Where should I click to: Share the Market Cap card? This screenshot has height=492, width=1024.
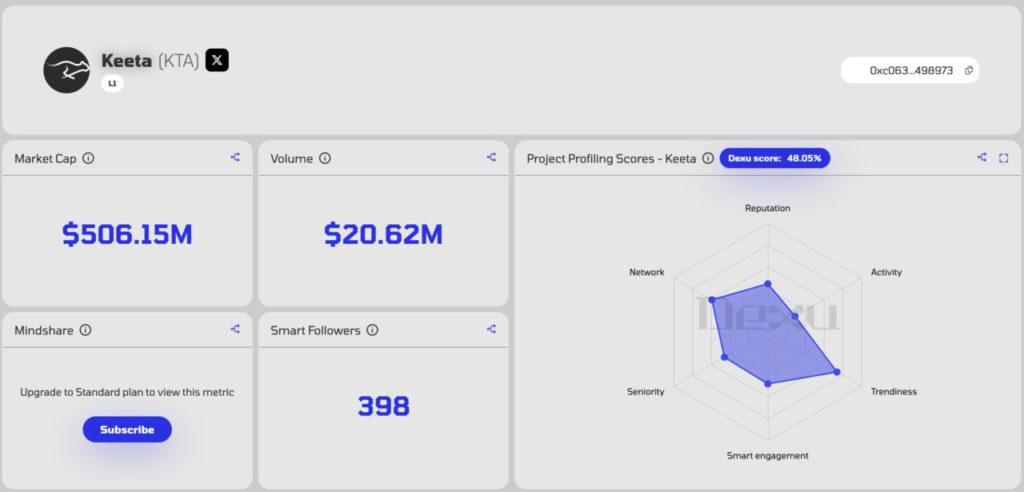(x=235, y=157)
